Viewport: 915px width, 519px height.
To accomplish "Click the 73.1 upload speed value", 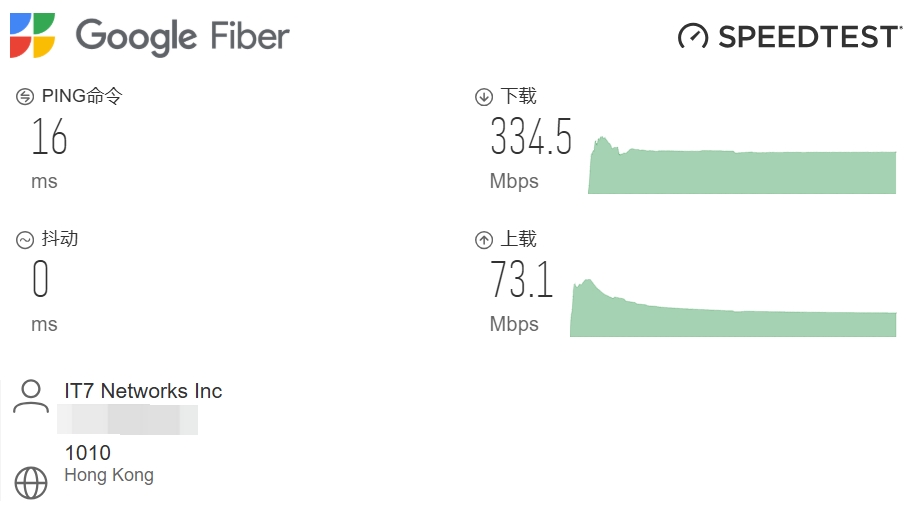I will [x=521, y=281].
